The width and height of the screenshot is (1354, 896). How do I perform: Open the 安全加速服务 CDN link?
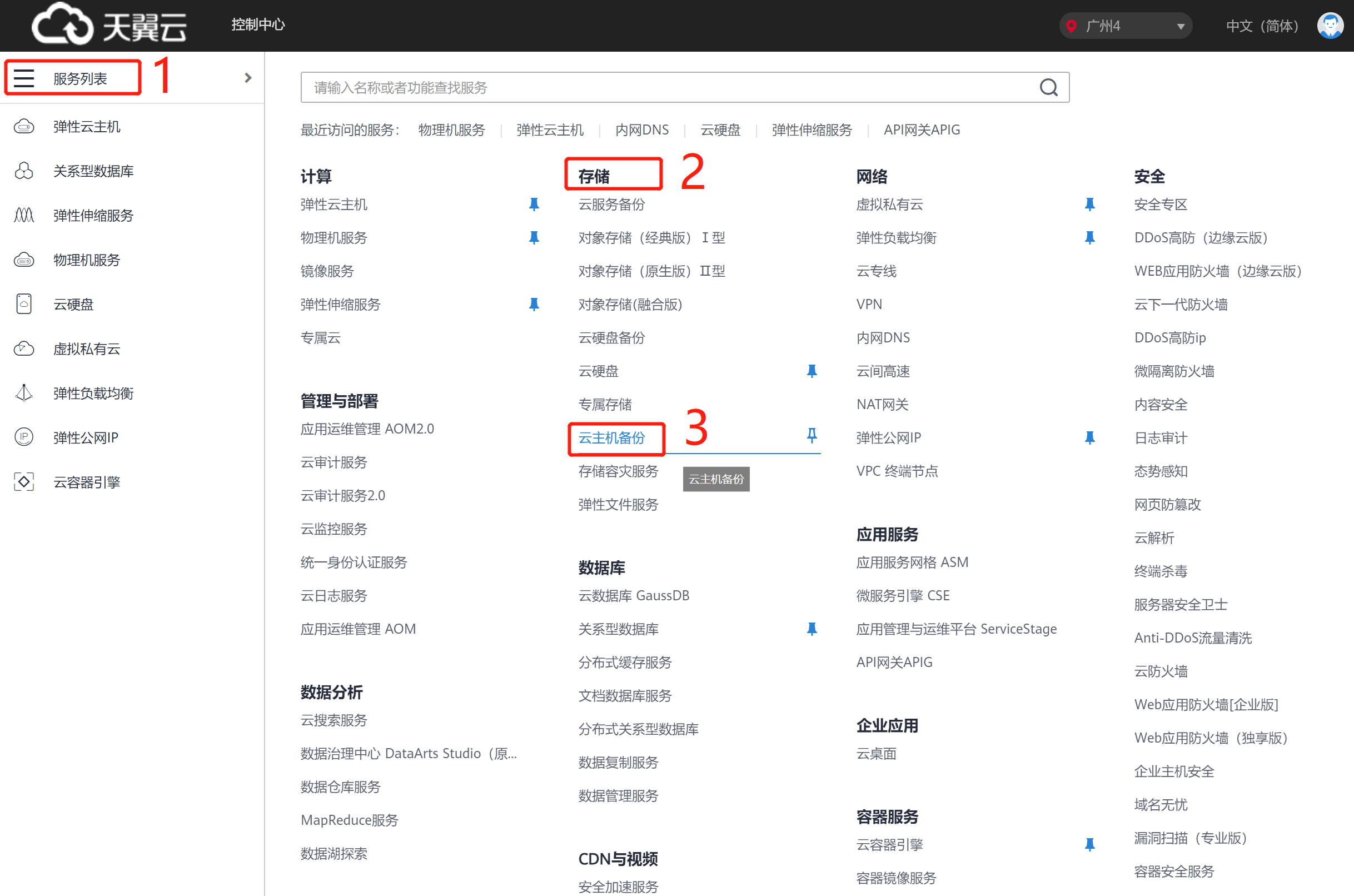tap(618, 887)
